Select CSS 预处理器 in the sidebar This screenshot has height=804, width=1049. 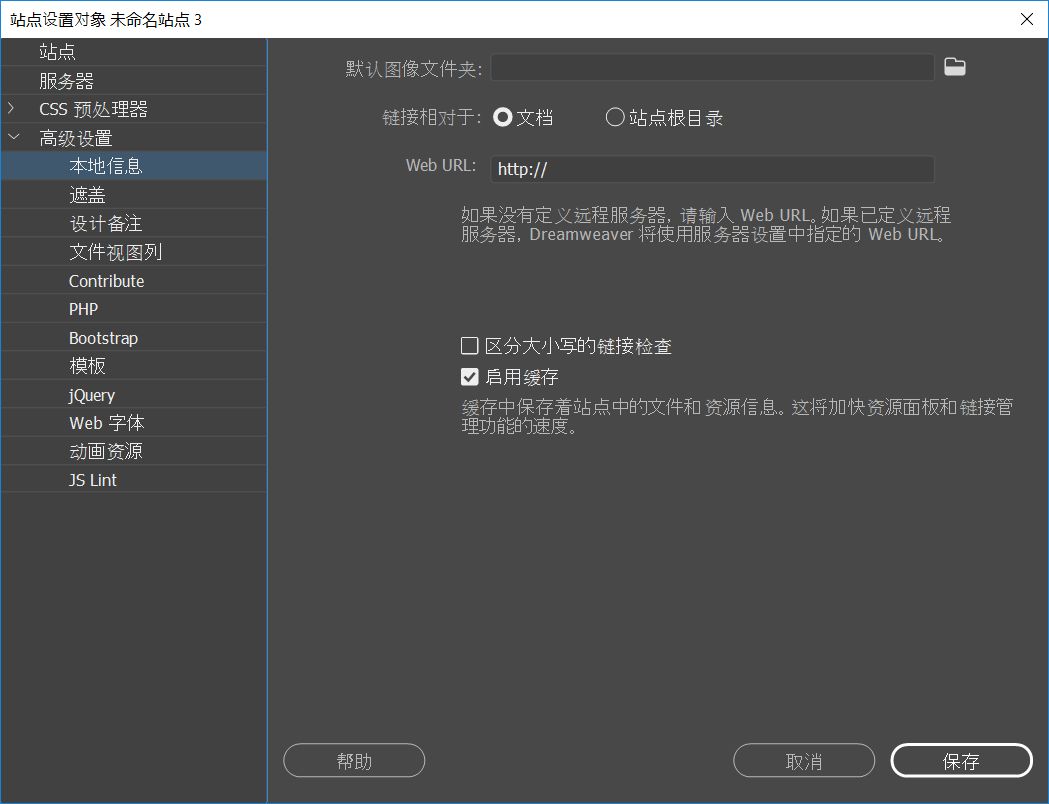coord(134,109)
